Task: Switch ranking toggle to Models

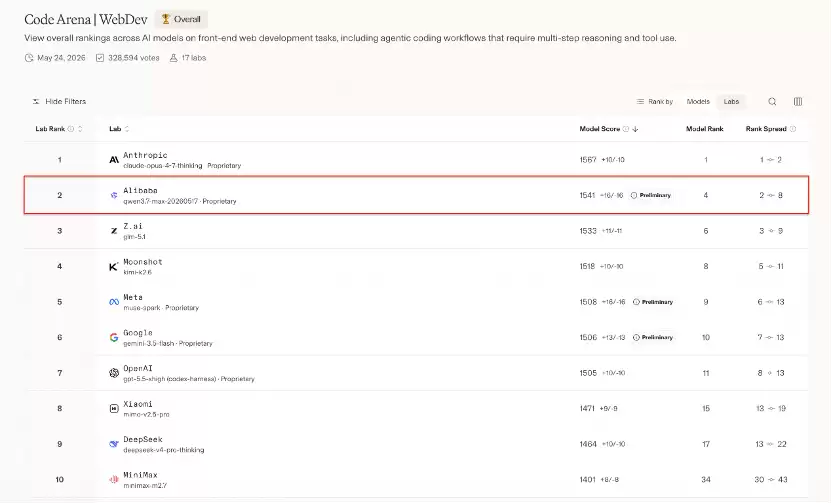Action: click(698, 101)
